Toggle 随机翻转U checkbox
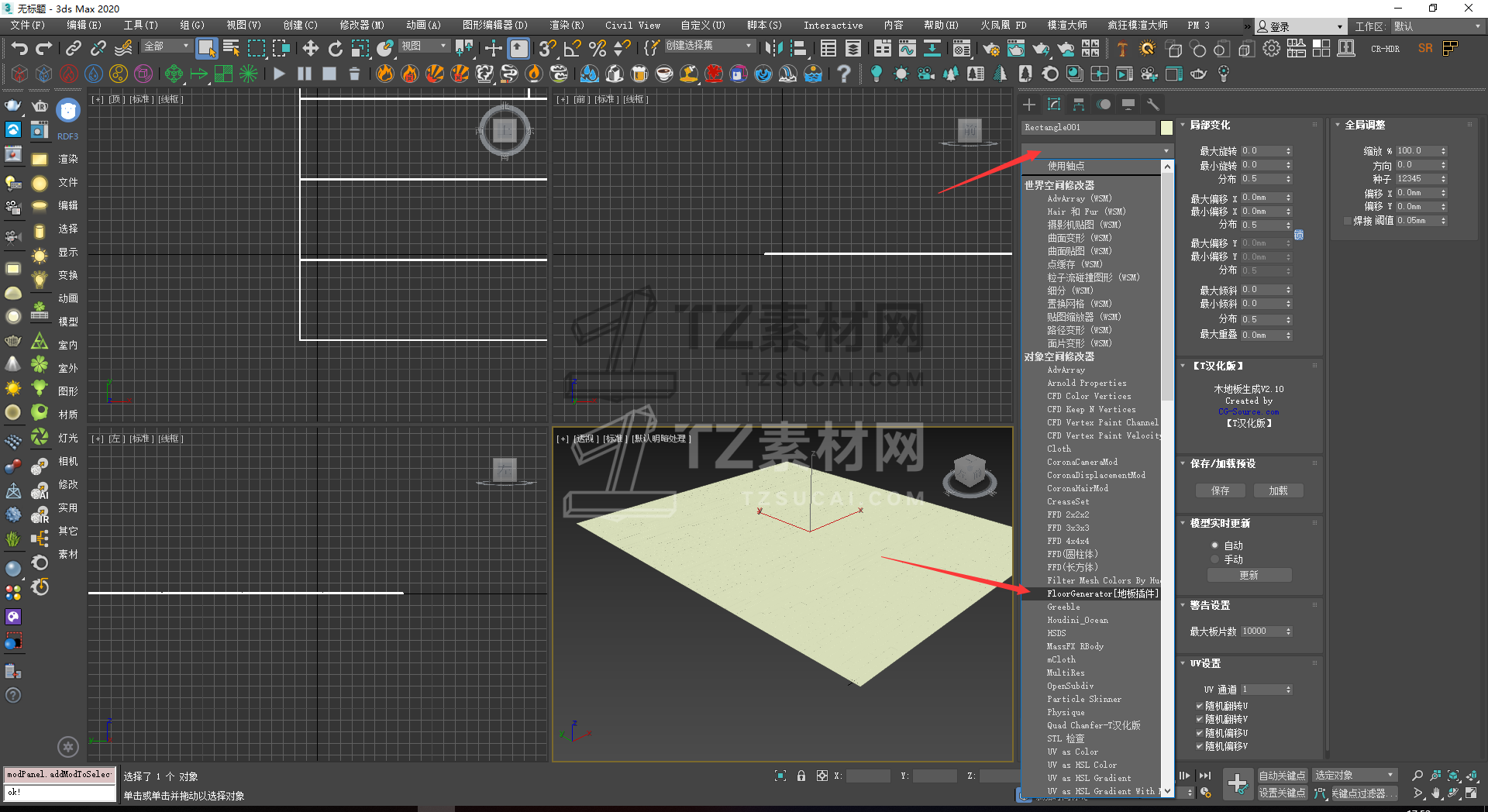Viewport: 1488px width, 812px height. pos(1200,706)
